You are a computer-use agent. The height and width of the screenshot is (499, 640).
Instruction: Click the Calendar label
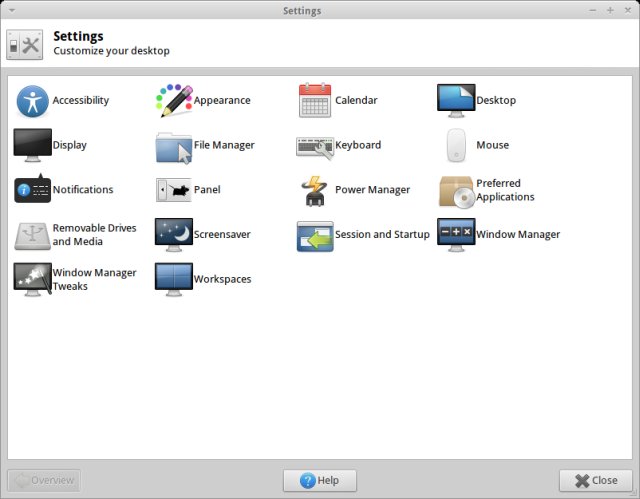coord(356,100)
